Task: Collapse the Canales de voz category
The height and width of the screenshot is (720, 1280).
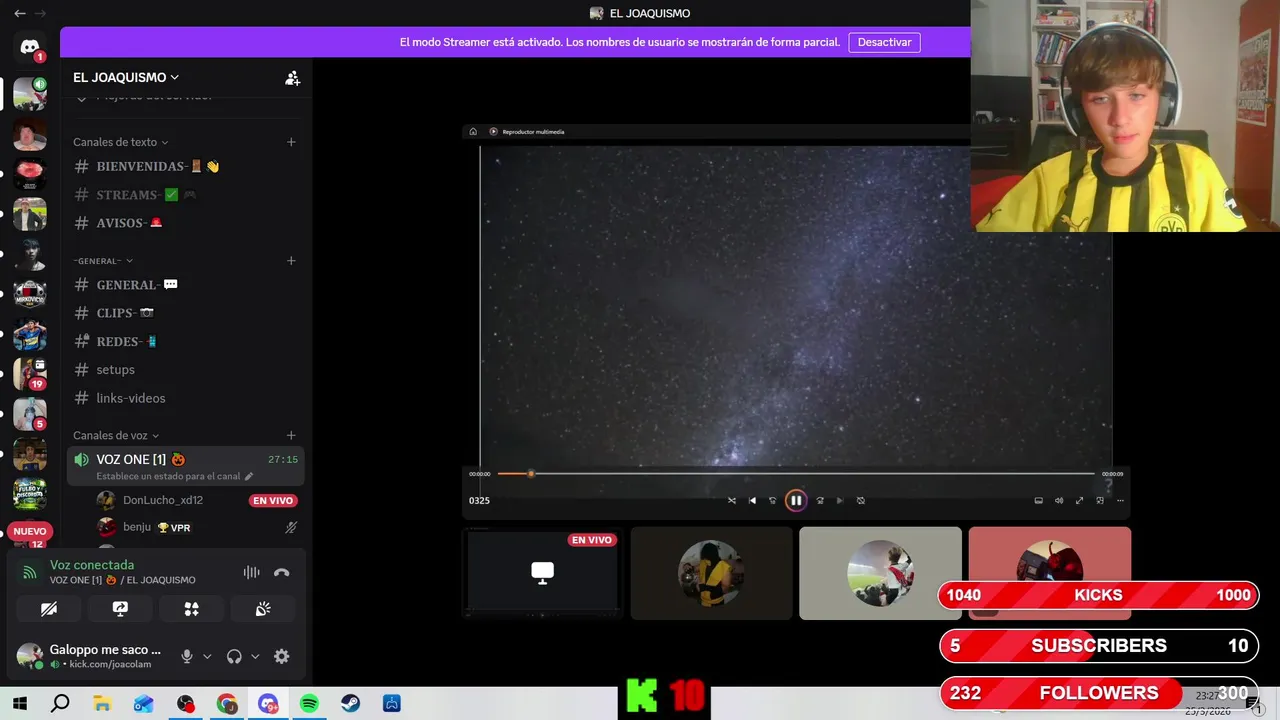Action: 116,435
